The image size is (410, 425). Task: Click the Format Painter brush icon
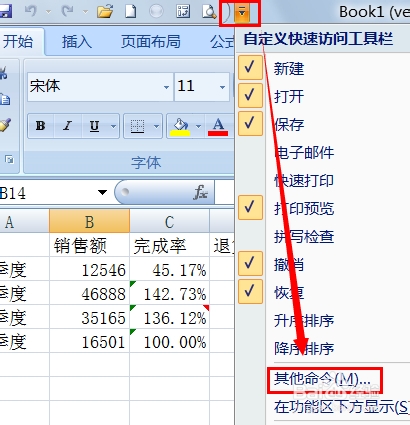pyautogui.click(x=5, y=125)
